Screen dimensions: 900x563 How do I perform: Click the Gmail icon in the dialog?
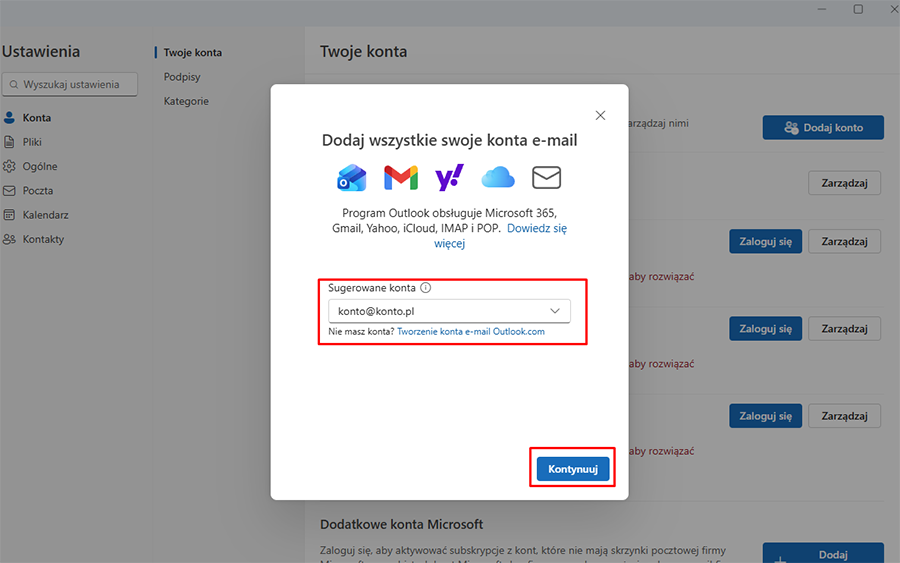[x=401, y=177]
